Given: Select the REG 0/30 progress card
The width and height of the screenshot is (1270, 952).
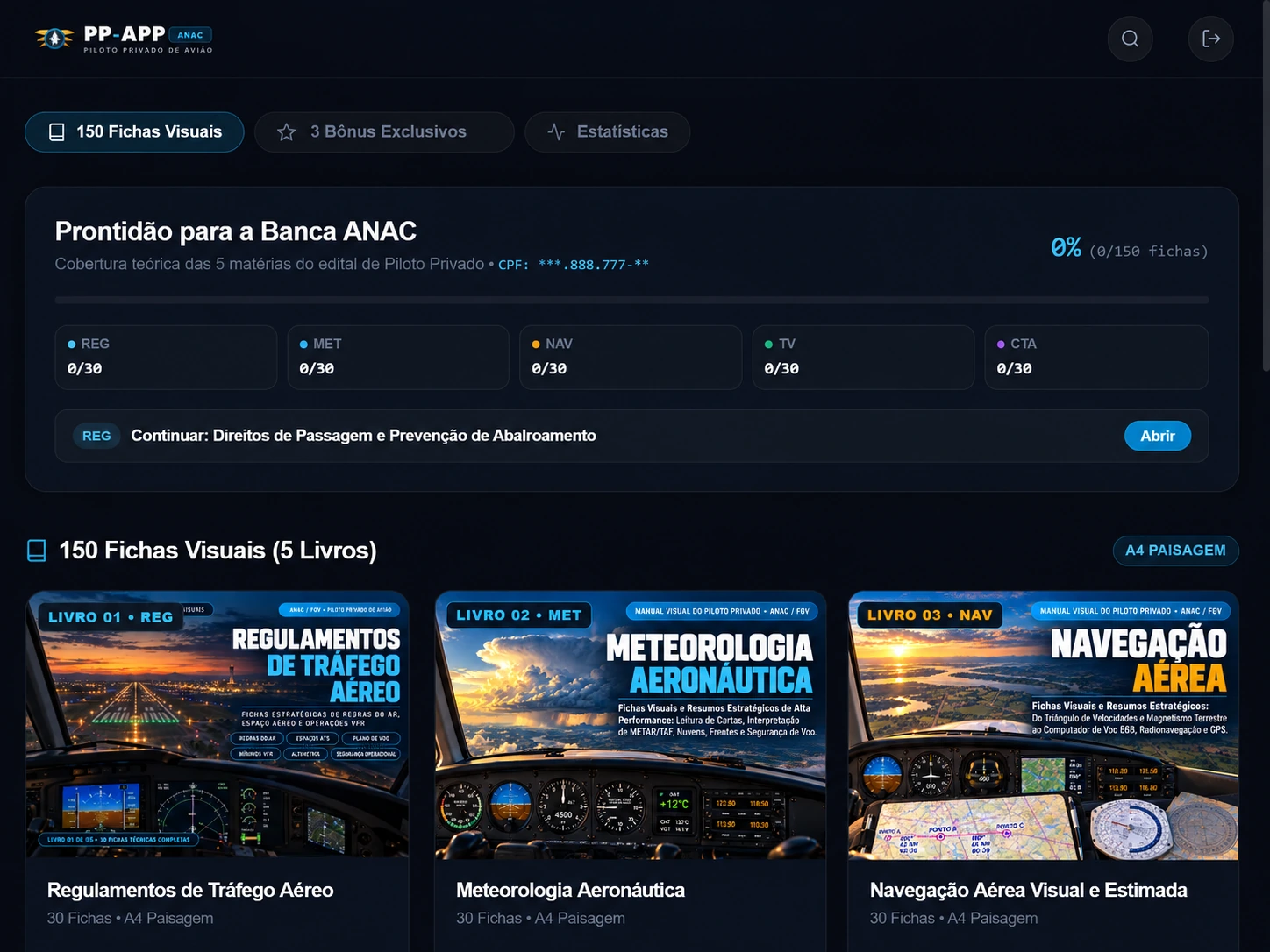Looking at the screenshot, I should pyautogui.click(x=166, y=357).
